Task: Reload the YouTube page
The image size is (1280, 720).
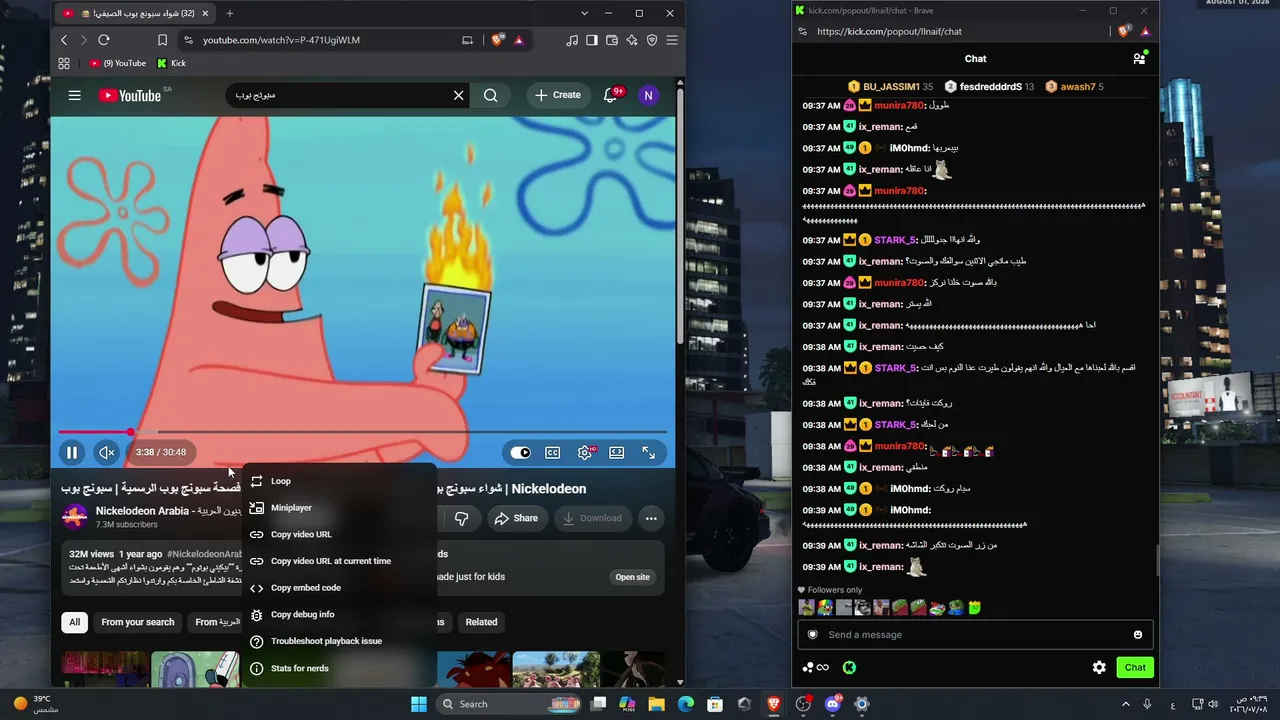Action: [103, 40]
